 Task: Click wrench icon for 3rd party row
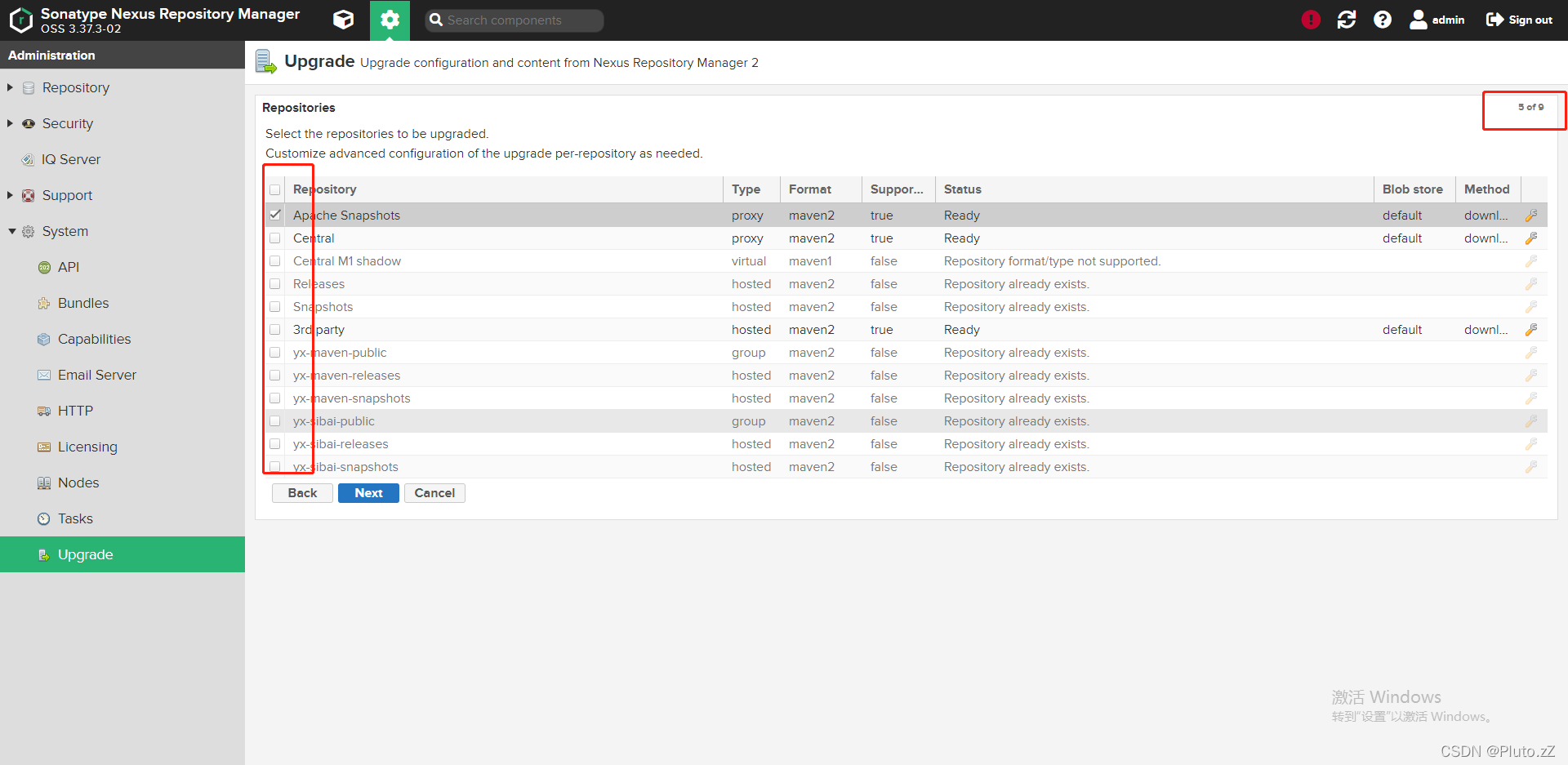click(x=1531, y=330)
